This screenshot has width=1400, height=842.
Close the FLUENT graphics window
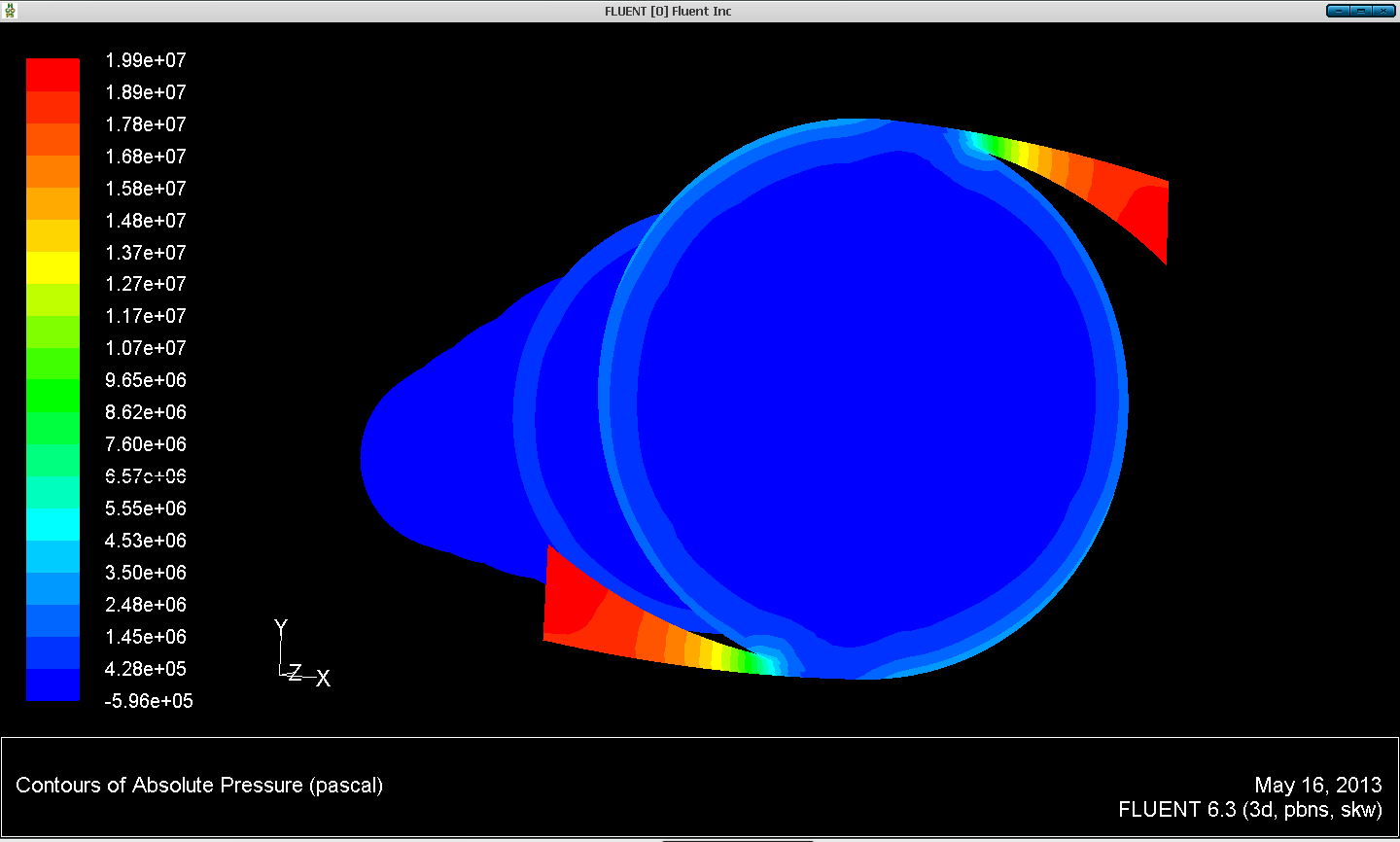[1382, 11]
